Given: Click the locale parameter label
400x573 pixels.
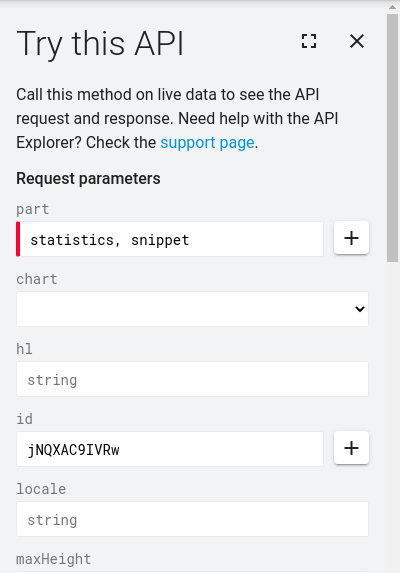Looking at the screenshot, I should [x=41, y=489].
